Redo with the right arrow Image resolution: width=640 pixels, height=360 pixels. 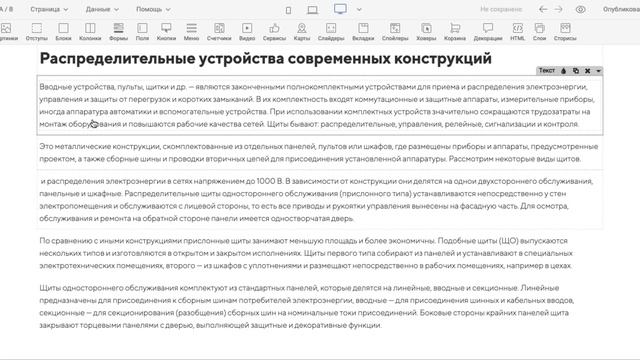point(558,9)
